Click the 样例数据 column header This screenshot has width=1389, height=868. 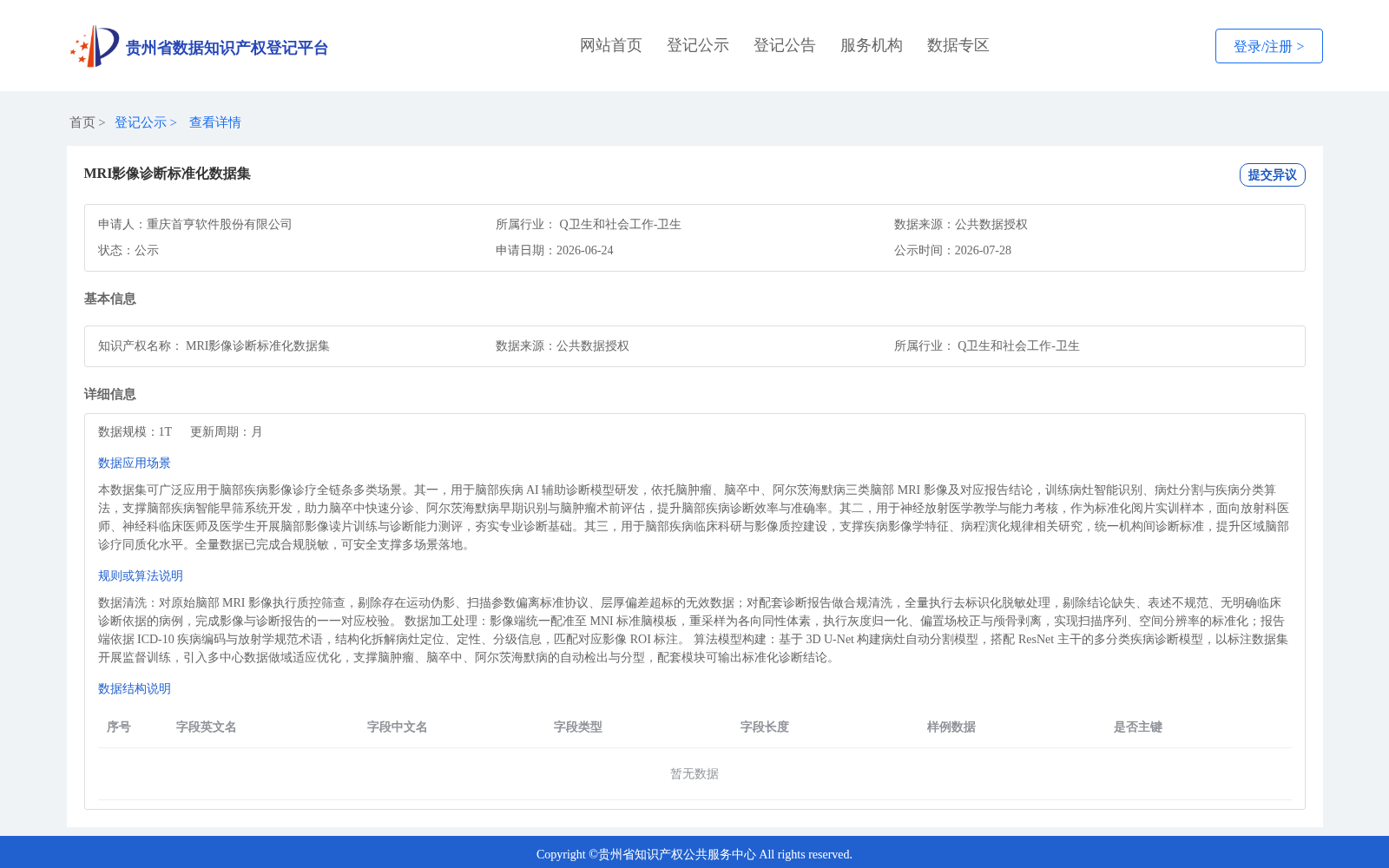951,727
